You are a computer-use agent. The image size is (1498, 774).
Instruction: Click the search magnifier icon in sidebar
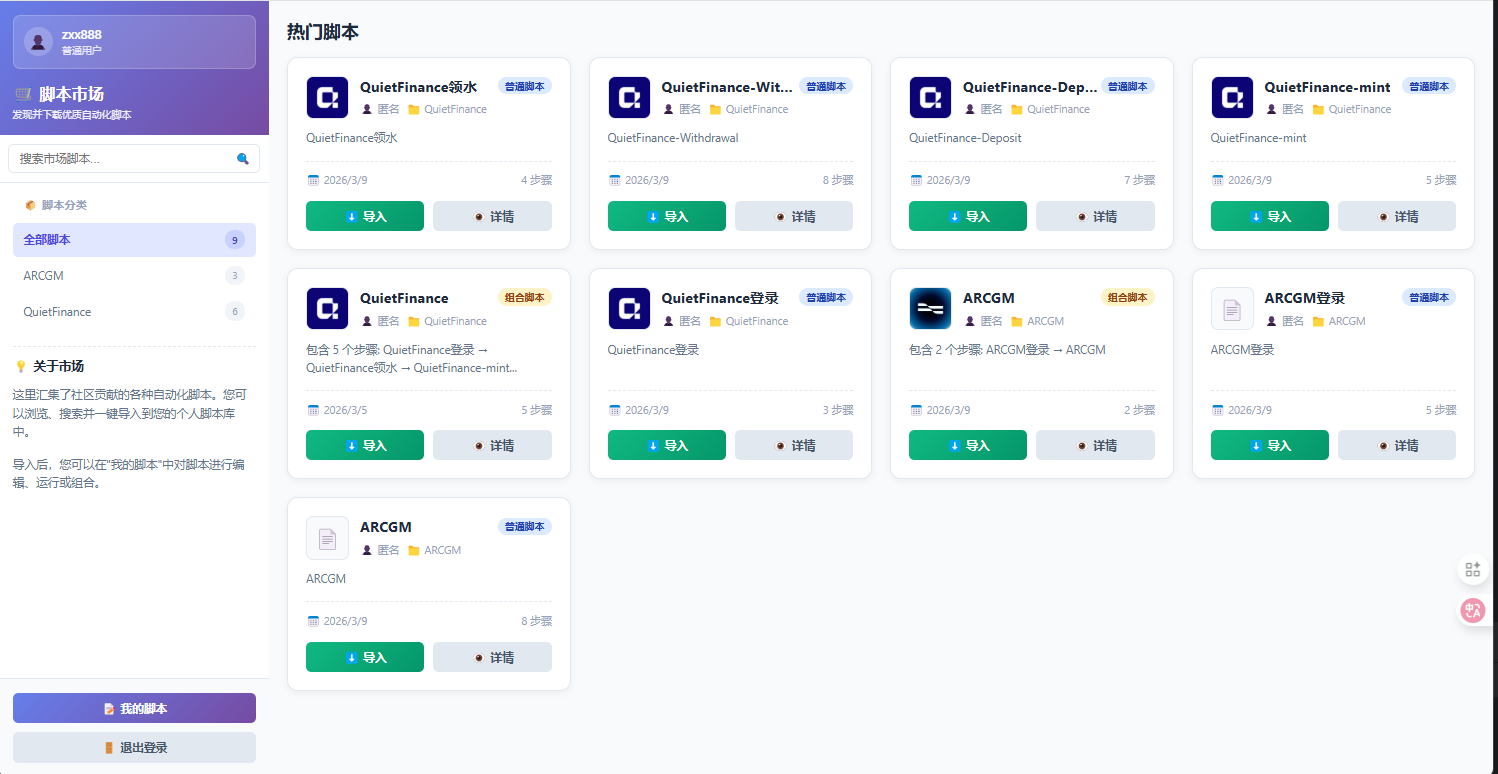pyautogui.click(x=242, y=158)
